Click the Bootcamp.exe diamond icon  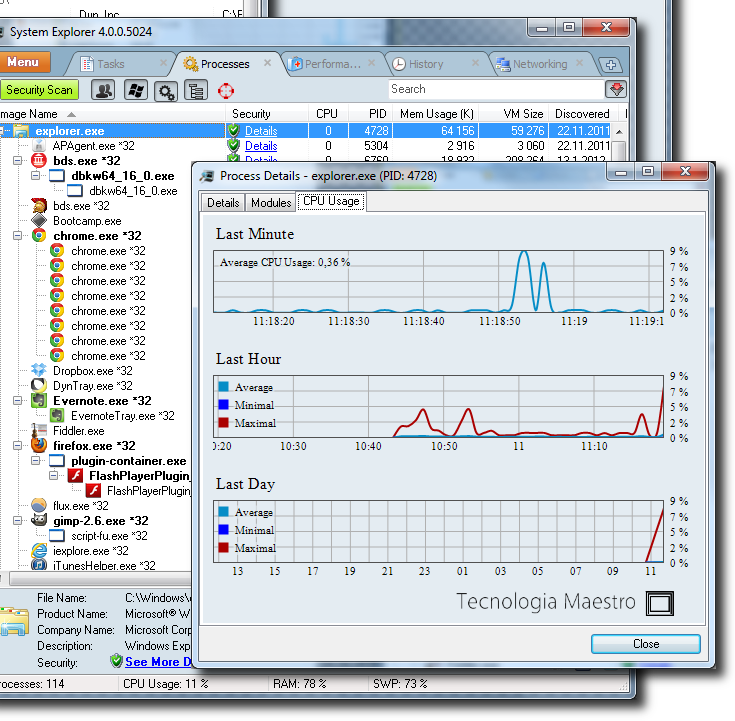[39, 221]
